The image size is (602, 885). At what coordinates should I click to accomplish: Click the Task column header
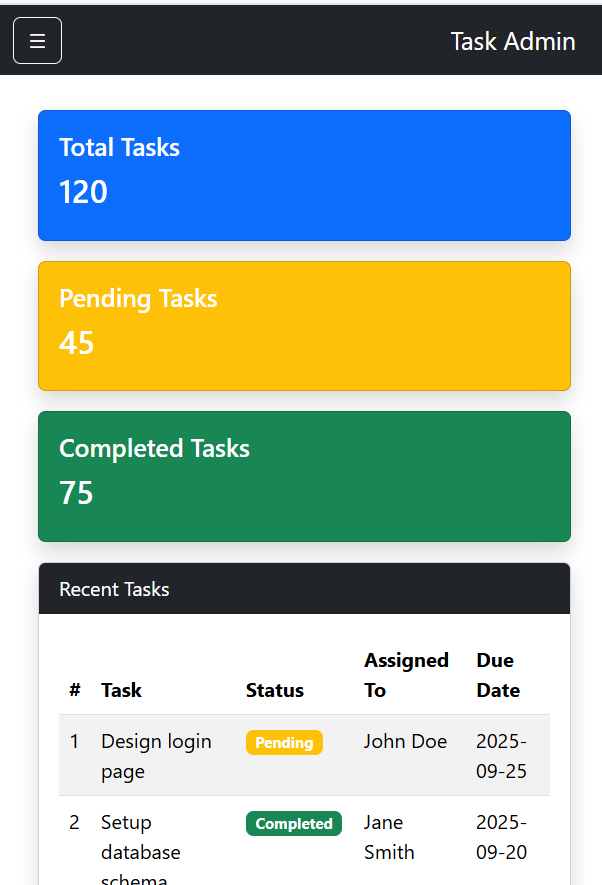[121, 690]
